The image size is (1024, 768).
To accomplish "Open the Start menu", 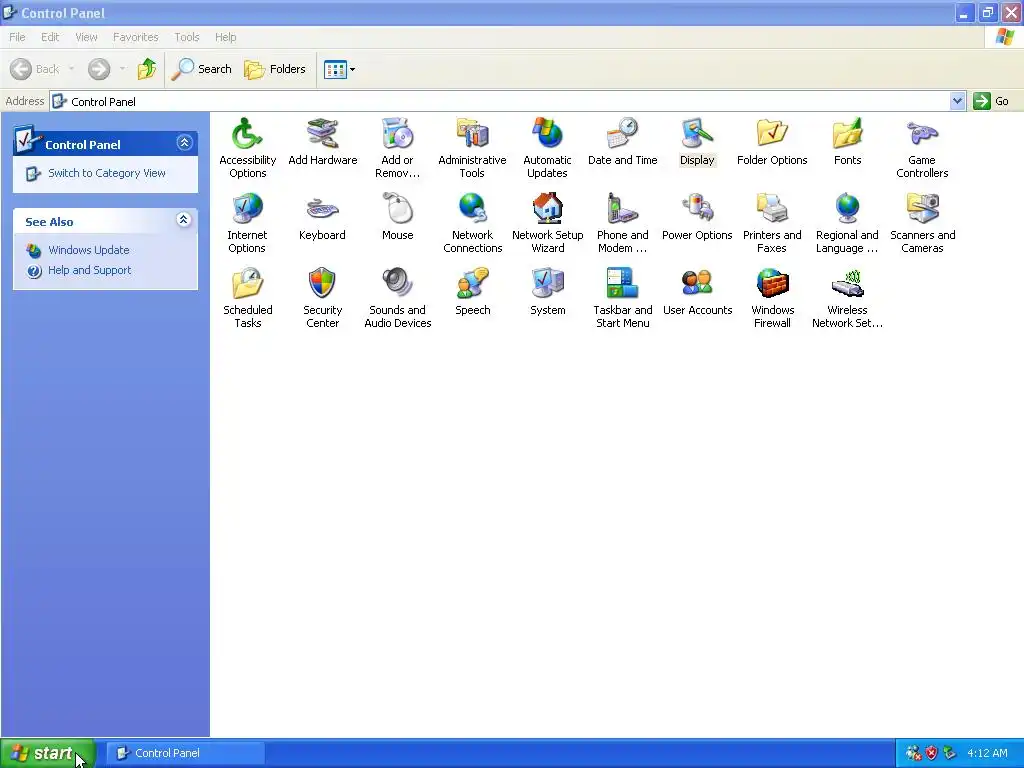I will (48, 753).
